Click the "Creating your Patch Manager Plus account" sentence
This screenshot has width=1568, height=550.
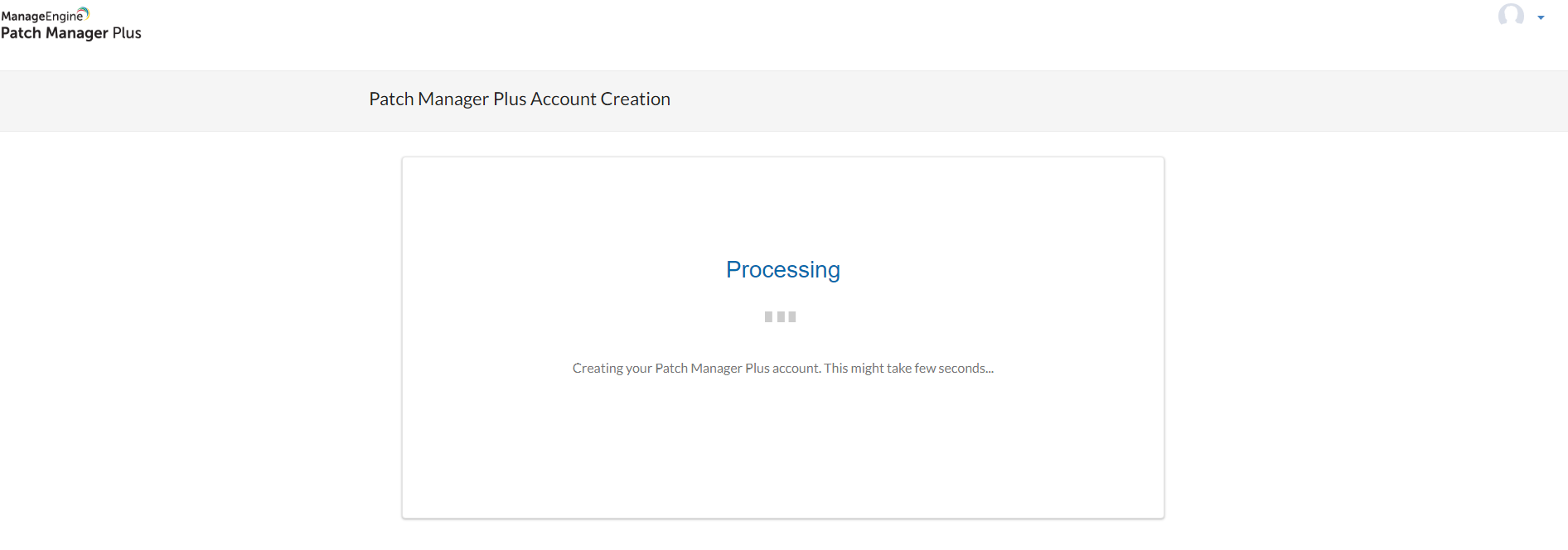point(696,369)
